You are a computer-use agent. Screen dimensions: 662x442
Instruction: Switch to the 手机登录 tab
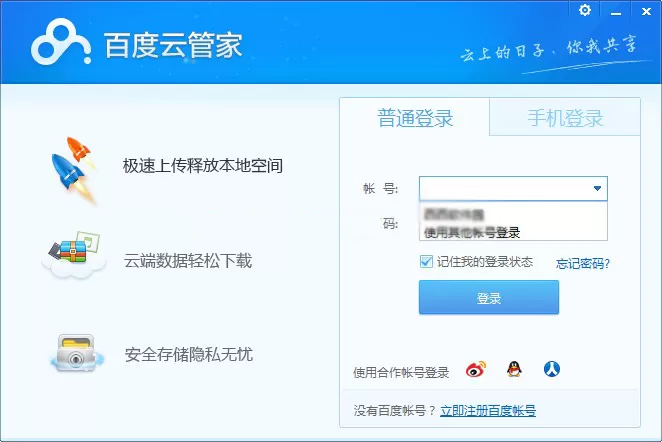coord(565,117)
